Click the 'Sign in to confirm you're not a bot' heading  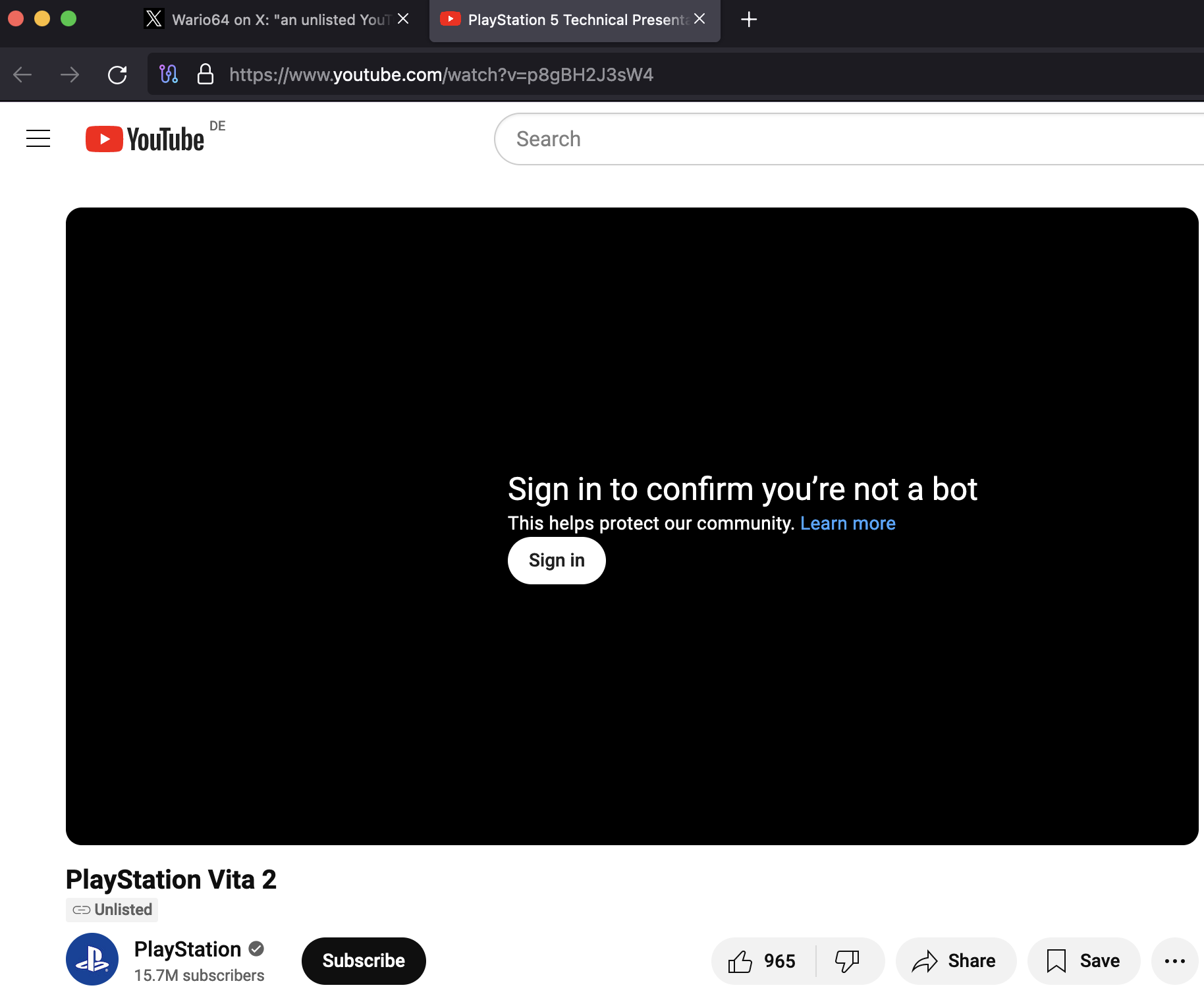click(x=742, y=489)
